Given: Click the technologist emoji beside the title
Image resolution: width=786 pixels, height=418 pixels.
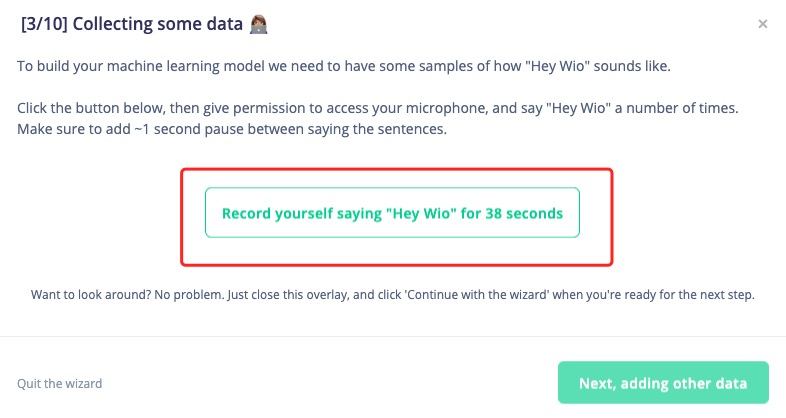Looking at the screenshot, I should (259, 24).
